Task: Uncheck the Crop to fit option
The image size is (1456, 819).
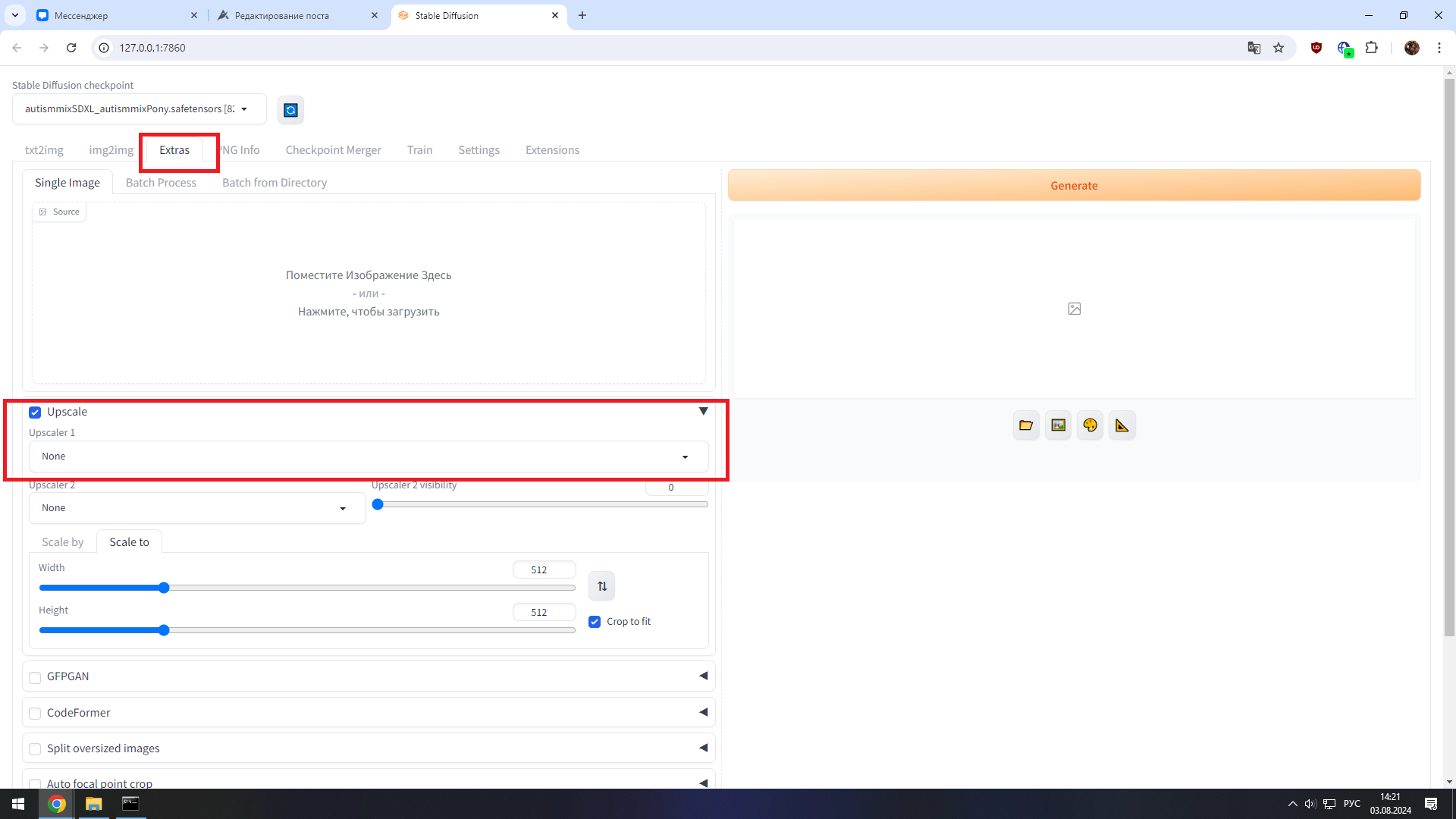Action: [x=595, y=622]
